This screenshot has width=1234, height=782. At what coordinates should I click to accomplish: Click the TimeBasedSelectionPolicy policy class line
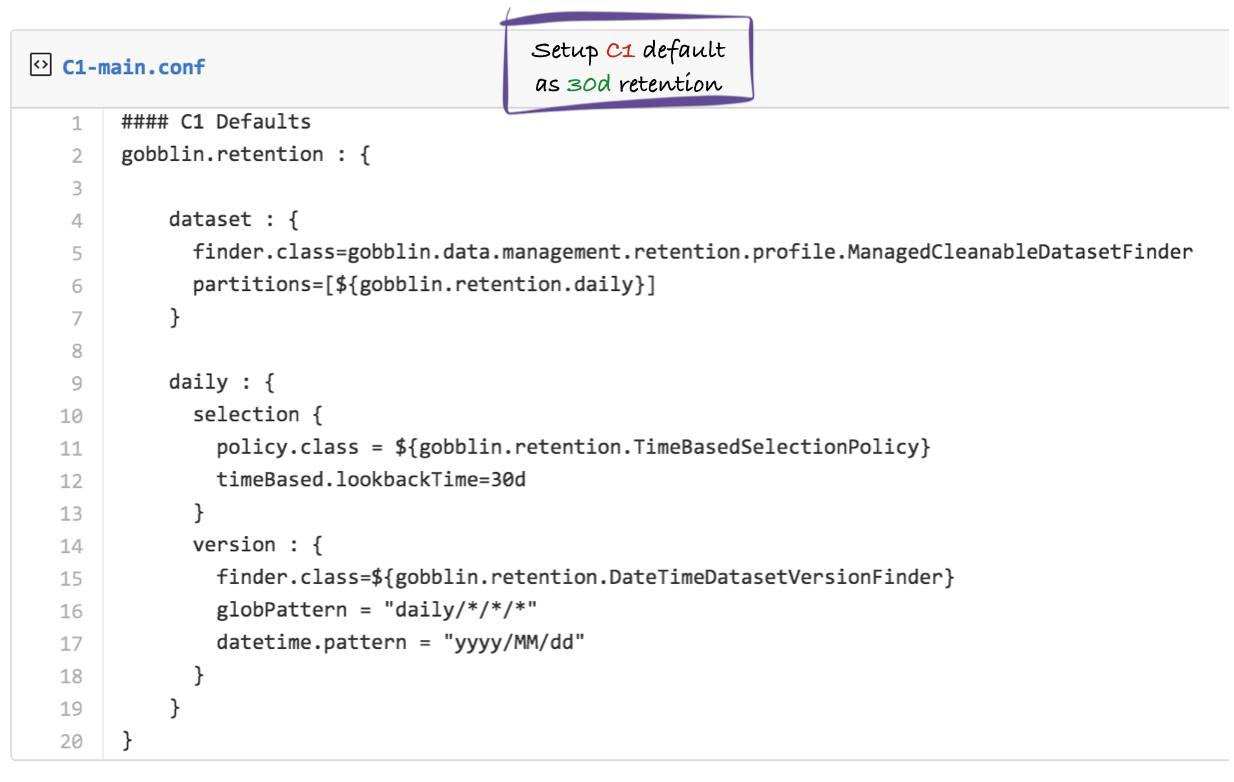[x=573, y=447]
